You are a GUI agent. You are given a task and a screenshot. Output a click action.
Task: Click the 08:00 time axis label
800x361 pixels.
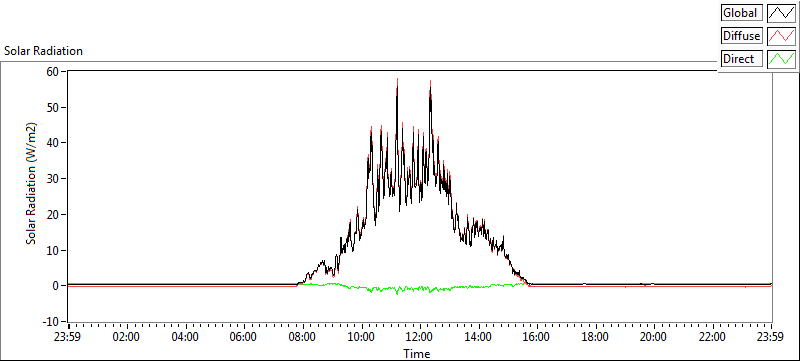click(x=303, y=337)
